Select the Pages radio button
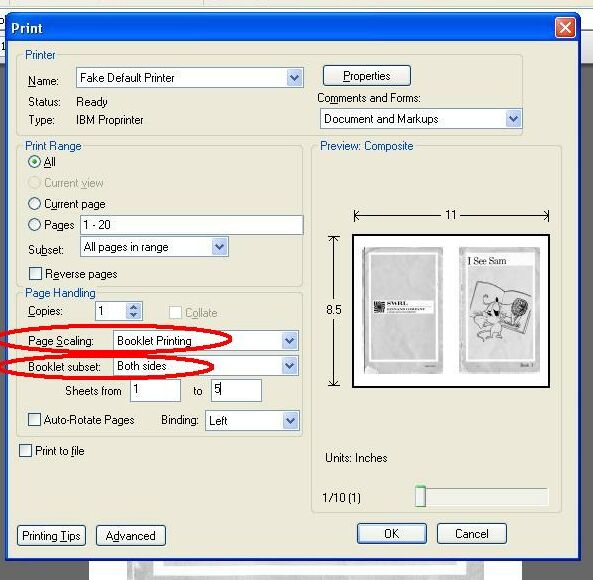Screen dimensions: 593x580 (34, 225)
